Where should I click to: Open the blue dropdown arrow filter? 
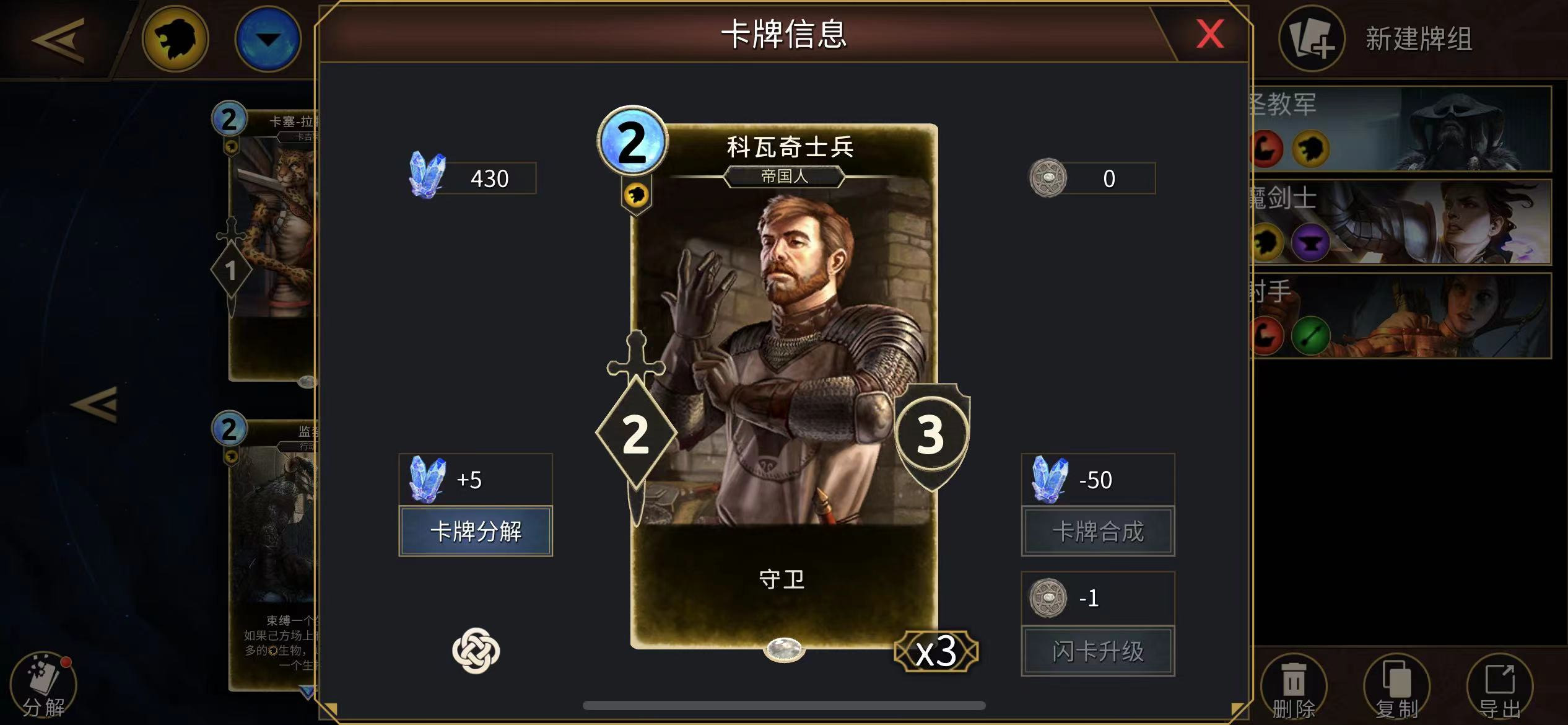(268, 39)
